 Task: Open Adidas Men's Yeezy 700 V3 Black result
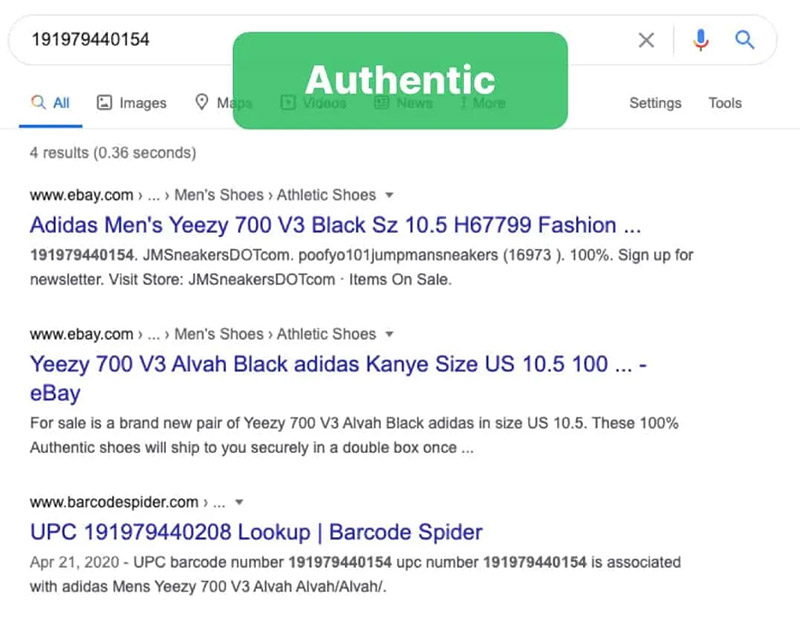(x=335, y=223)
